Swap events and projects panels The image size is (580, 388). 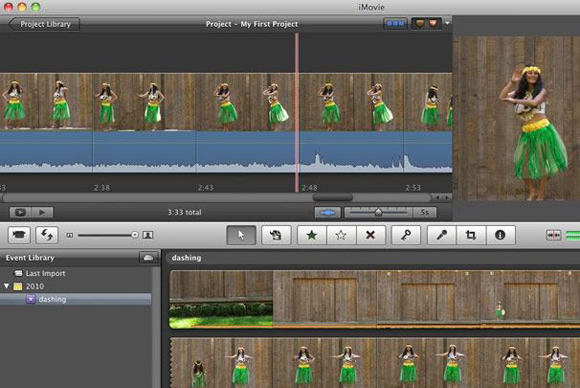pyautogui.click(x=47, y=235)
